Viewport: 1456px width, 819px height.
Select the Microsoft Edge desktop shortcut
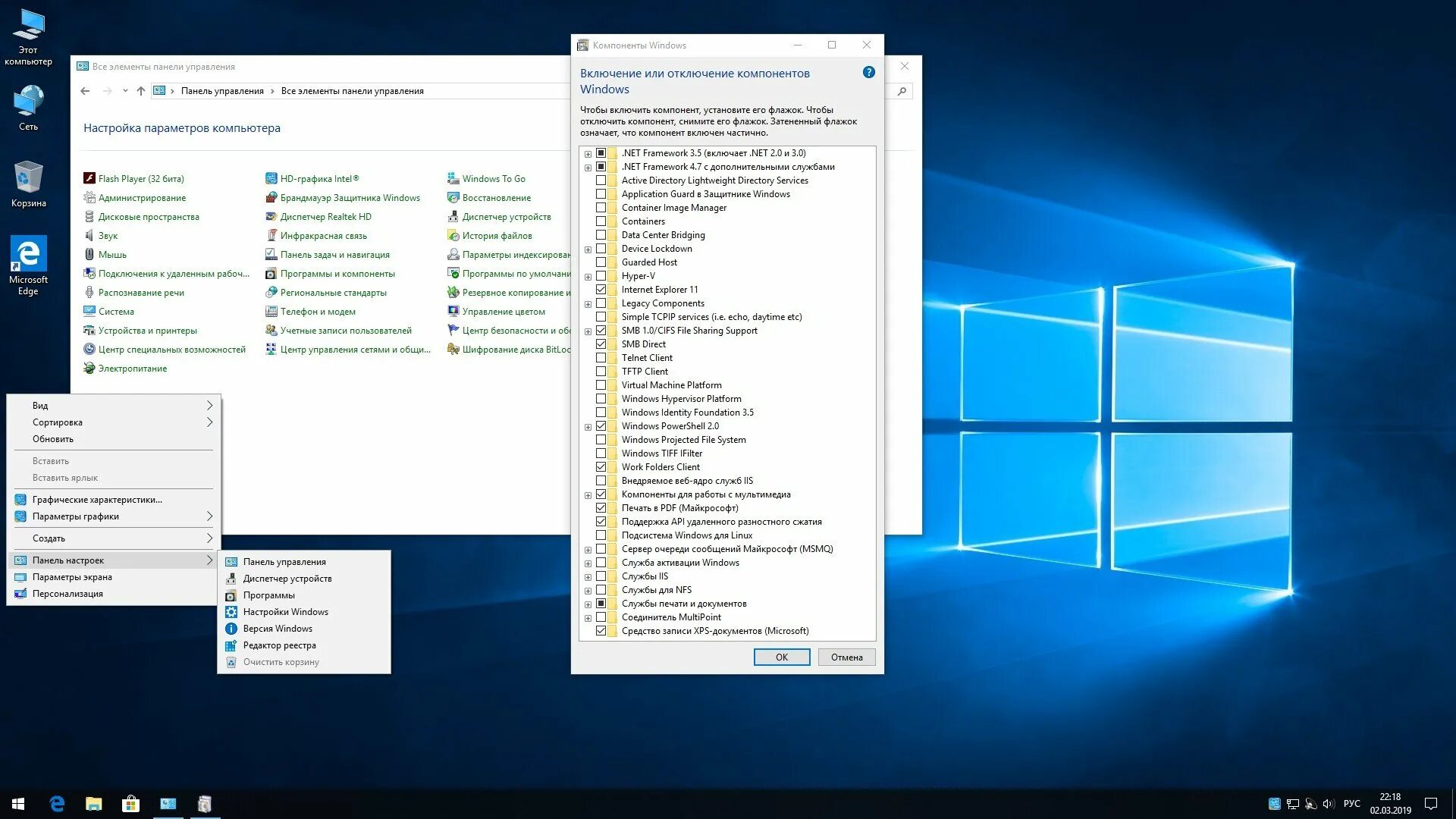pyautogui.click(x=29, y=265)
